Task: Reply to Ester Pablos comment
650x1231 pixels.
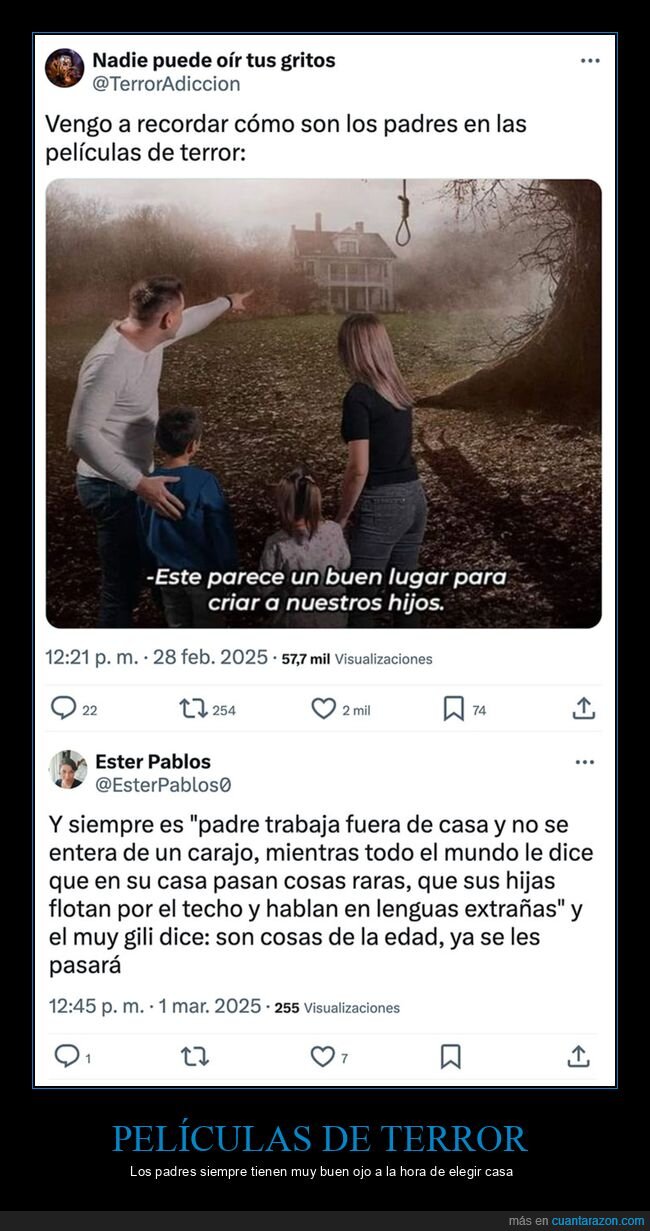Action: click(65, 1056)
